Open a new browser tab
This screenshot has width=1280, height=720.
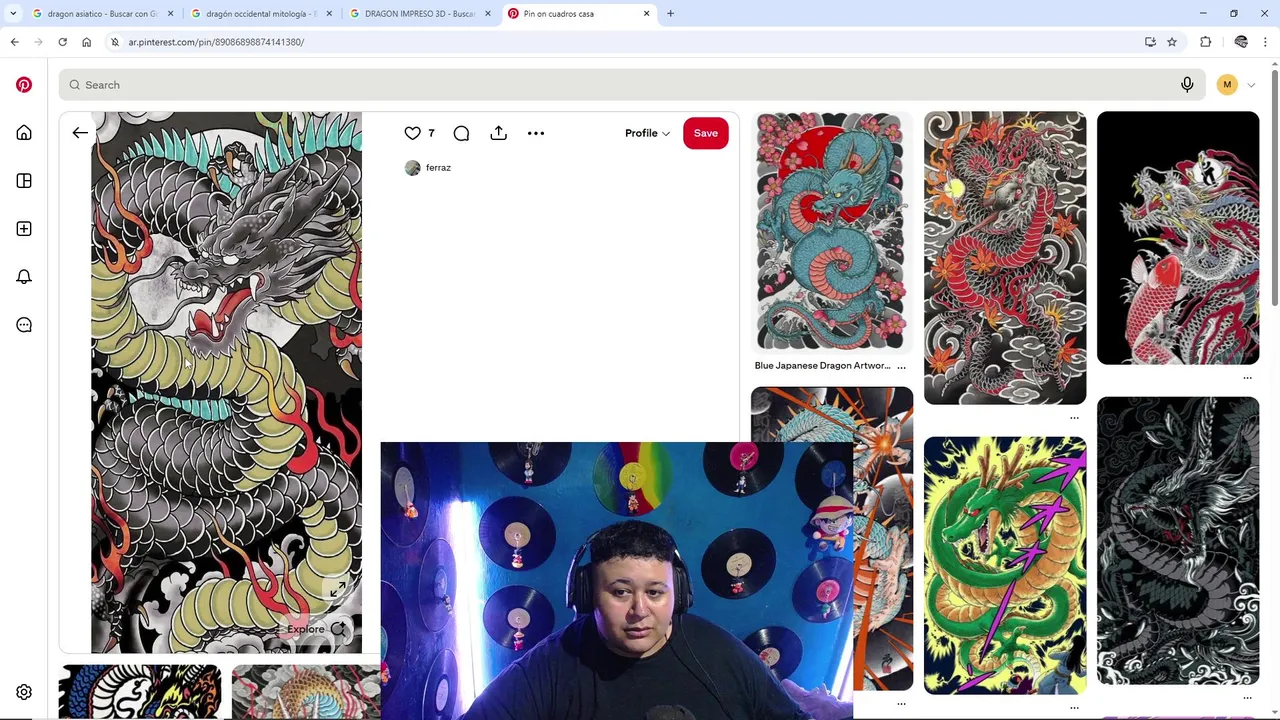click(x=670, y=14)
